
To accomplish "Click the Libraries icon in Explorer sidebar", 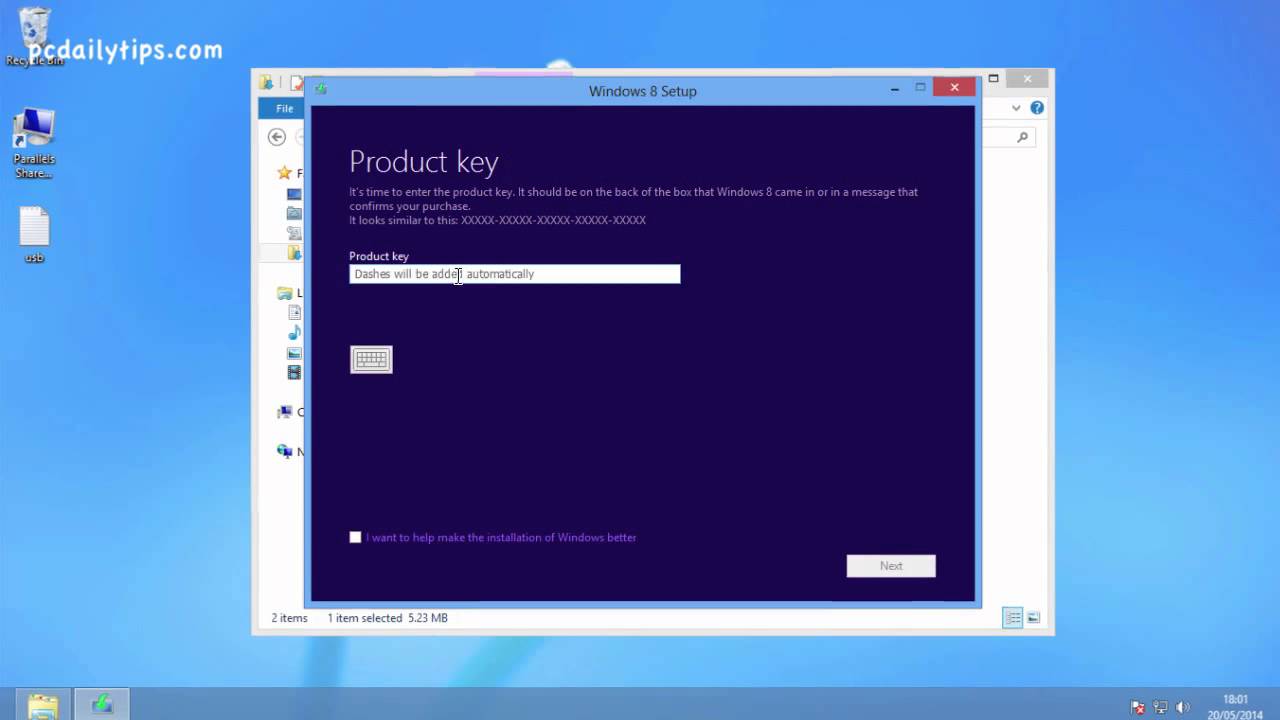I will [285, 293].
